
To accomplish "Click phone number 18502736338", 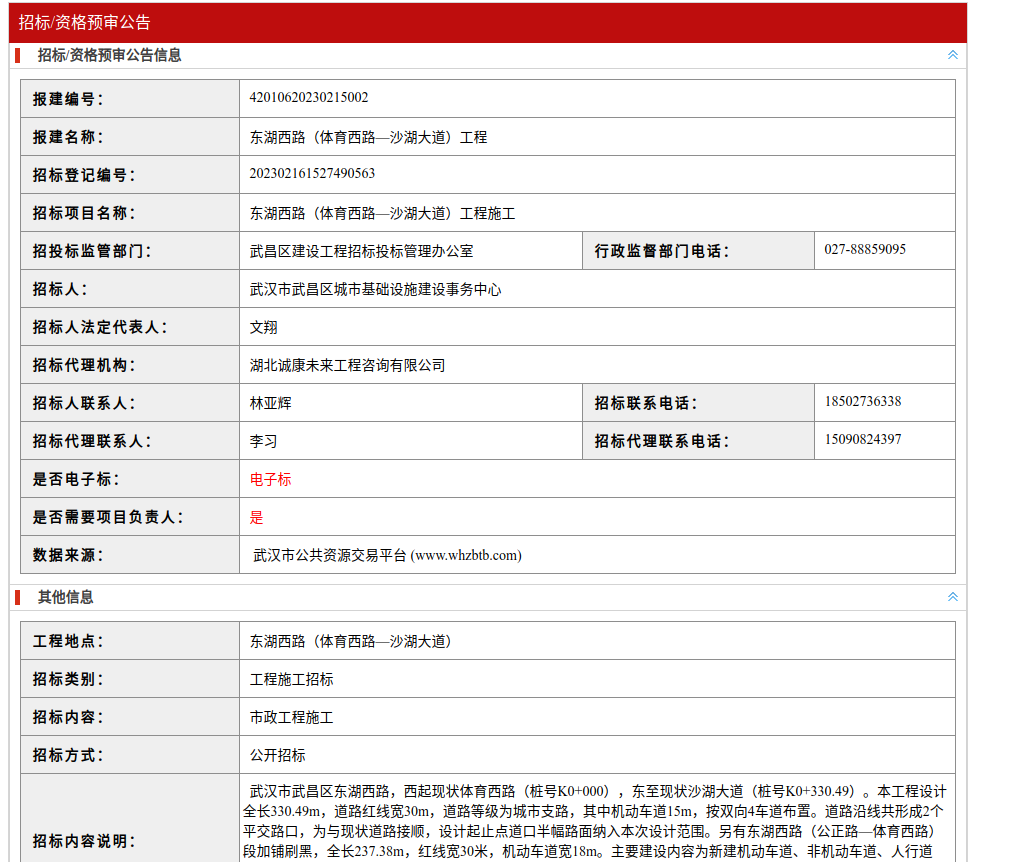I will point(863,402).
